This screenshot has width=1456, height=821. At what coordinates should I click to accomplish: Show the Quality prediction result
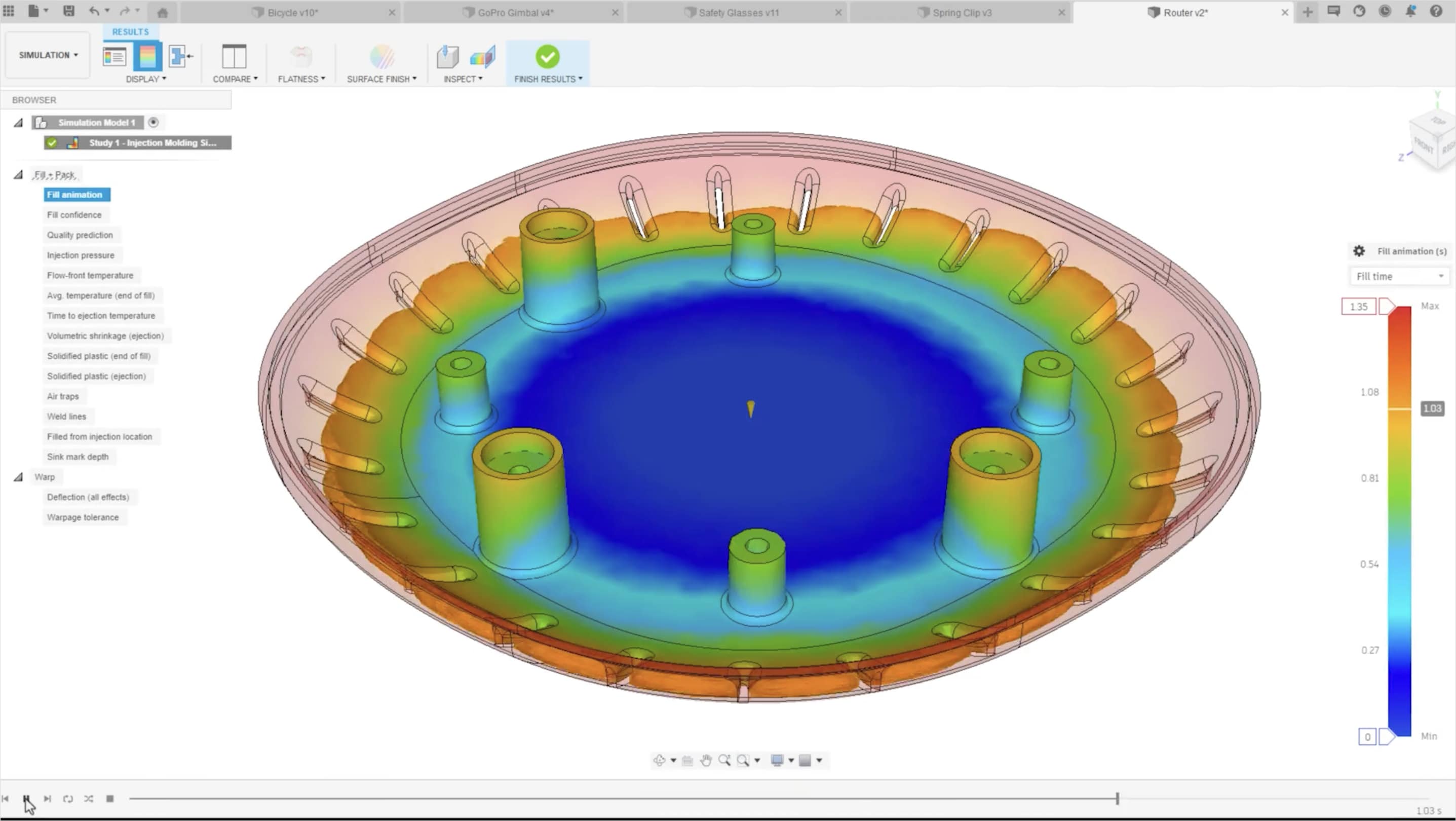coord(80,235)
